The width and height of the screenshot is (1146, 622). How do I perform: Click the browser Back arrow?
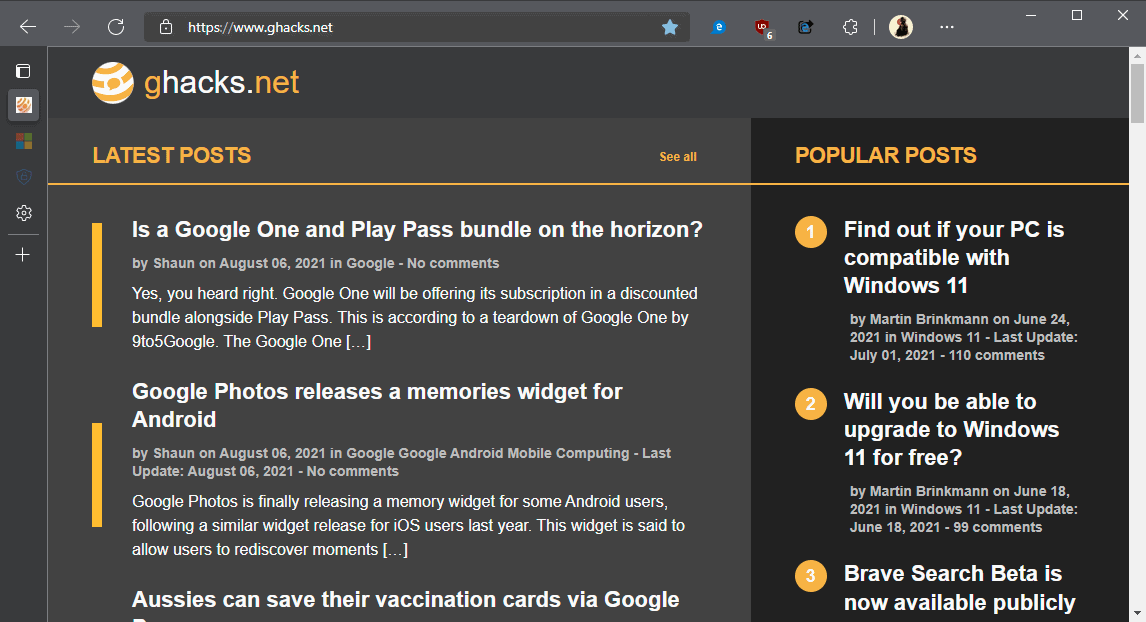(28, 27)
